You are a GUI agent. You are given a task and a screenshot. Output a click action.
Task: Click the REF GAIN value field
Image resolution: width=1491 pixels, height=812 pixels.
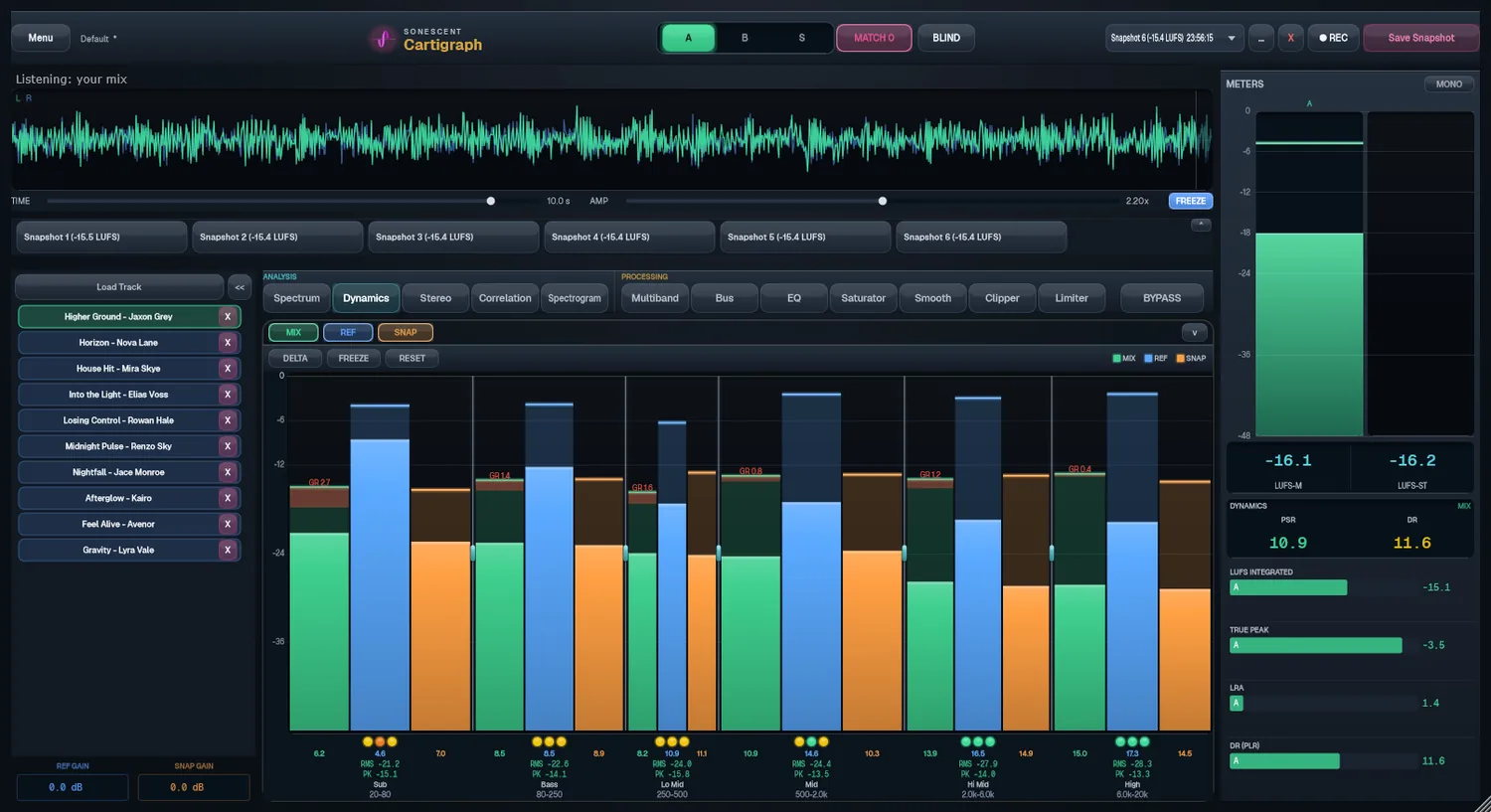tap(73, 787)
